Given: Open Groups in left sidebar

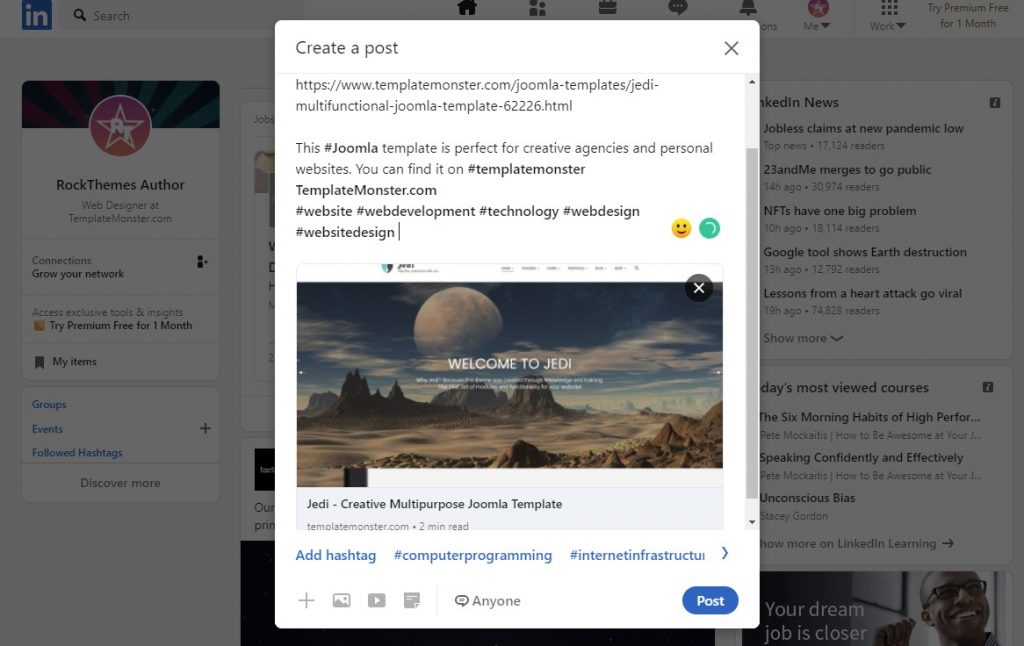Looking at the screenshot, I should point(49,405).
